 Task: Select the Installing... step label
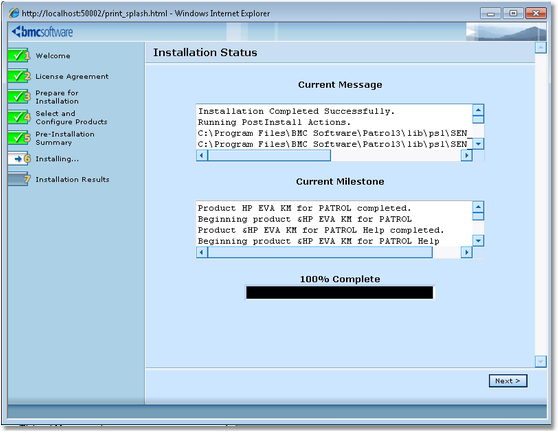(x=57, y=159)
